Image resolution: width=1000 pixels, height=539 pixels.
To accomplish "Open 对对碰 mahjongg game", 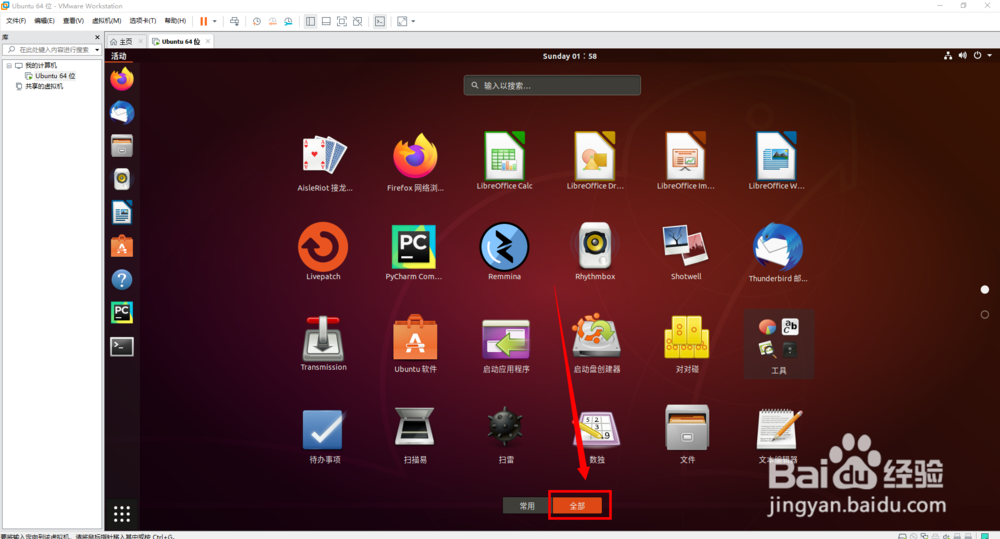I will click(x=687, y=344).
